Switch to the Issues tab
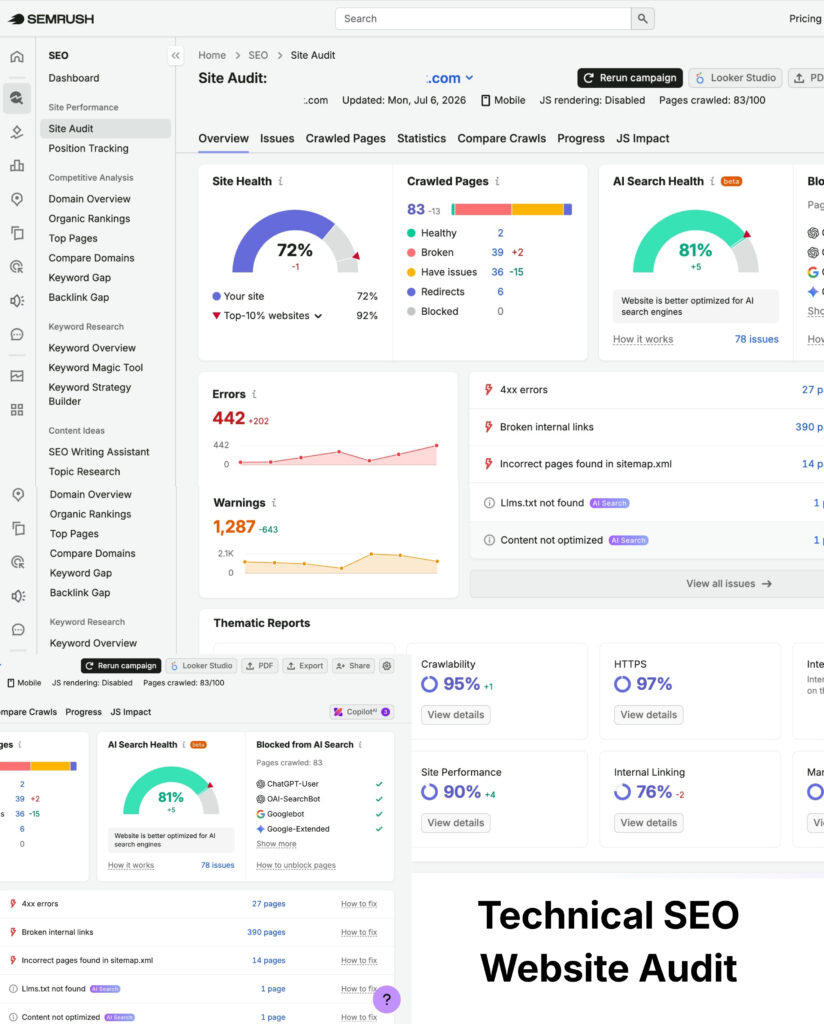The image size is (824, 1024). click(277, 138)
